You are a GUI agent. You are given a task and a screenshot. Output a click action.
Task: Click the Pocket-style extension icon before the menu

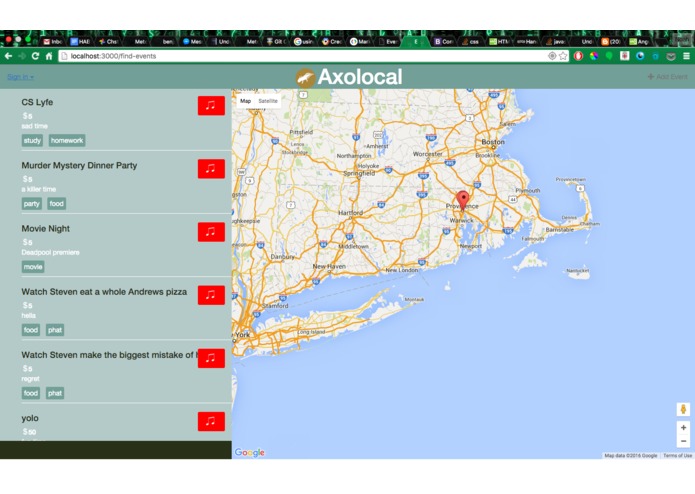[671, 56]
